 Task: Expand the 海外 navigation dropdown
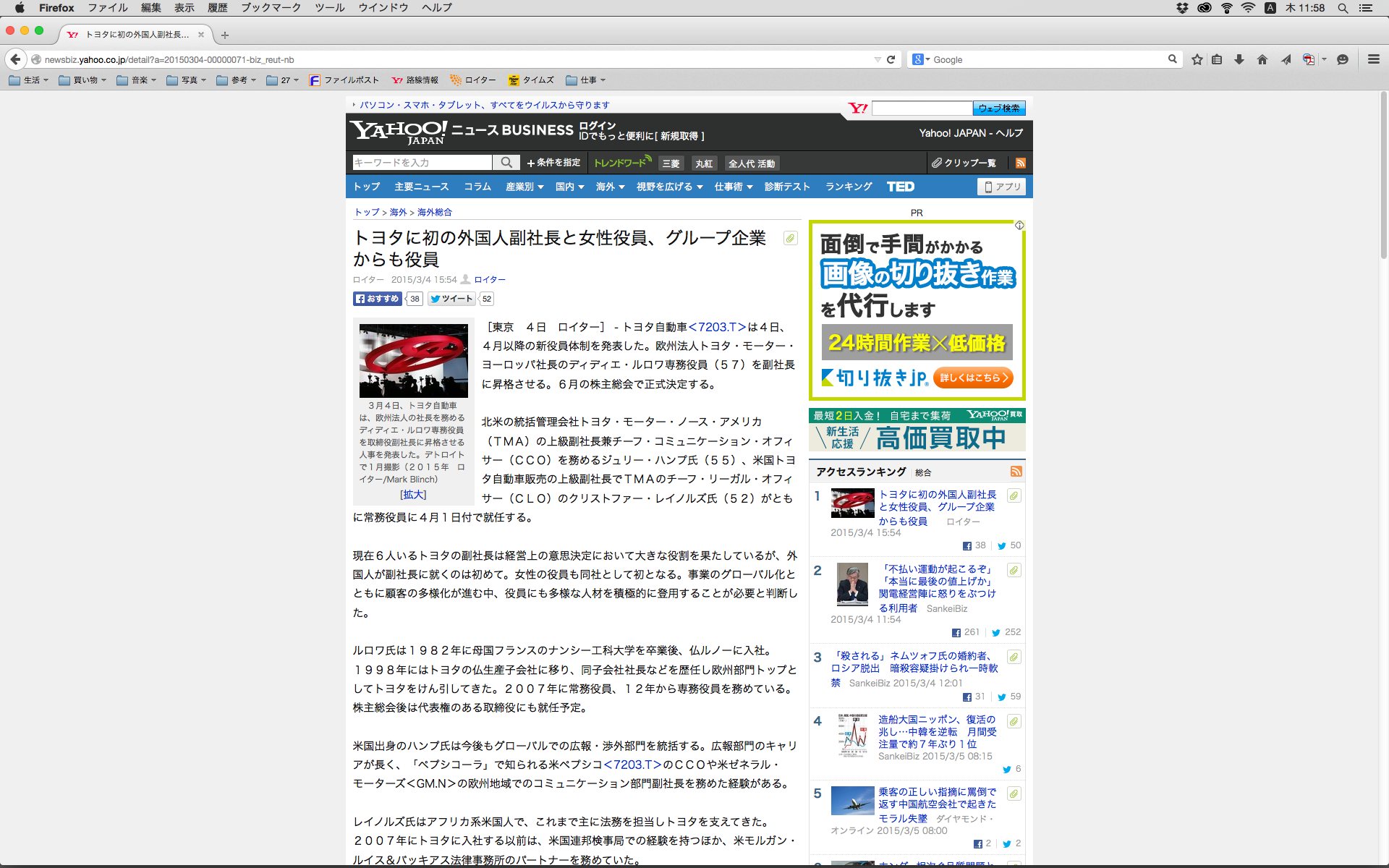[610, 187]
